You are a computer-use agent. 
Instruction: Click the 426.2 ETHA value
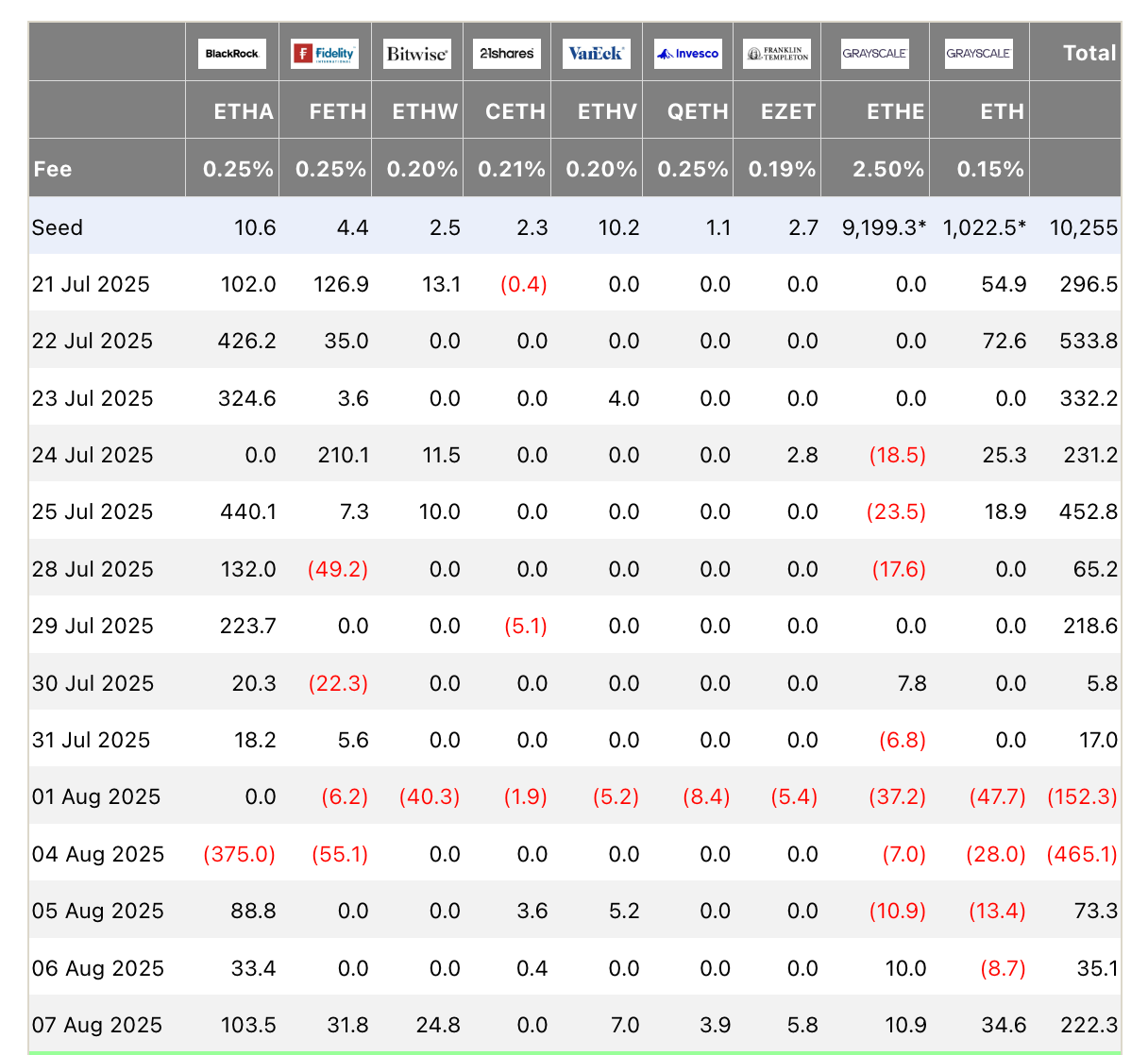coord(246,341)
